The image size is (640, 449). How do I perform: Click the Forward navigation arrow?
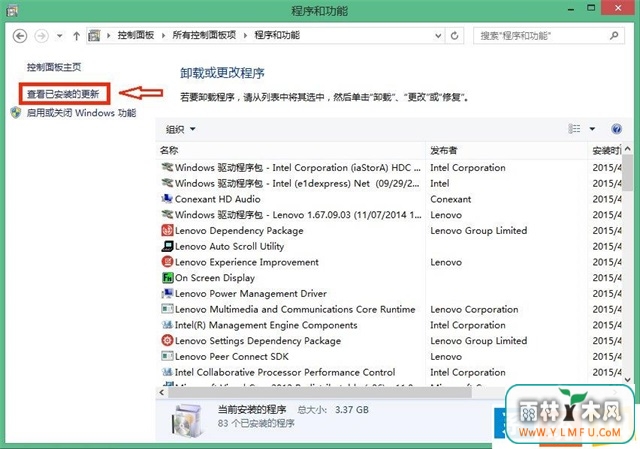pos(41,36)
